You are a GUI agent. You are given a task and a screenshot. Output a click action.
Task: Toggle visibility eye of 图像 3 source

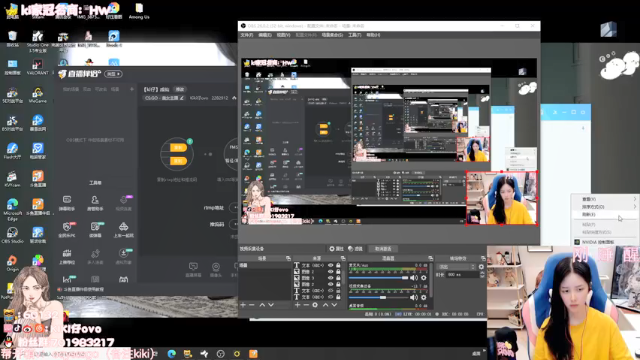coord(331,278)
